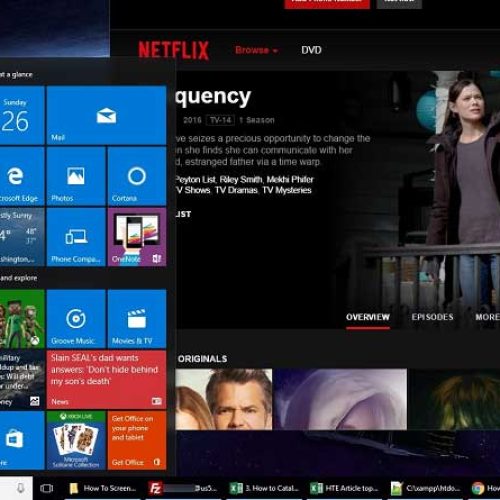Open the Get Office tile

(x=137, y=440)
